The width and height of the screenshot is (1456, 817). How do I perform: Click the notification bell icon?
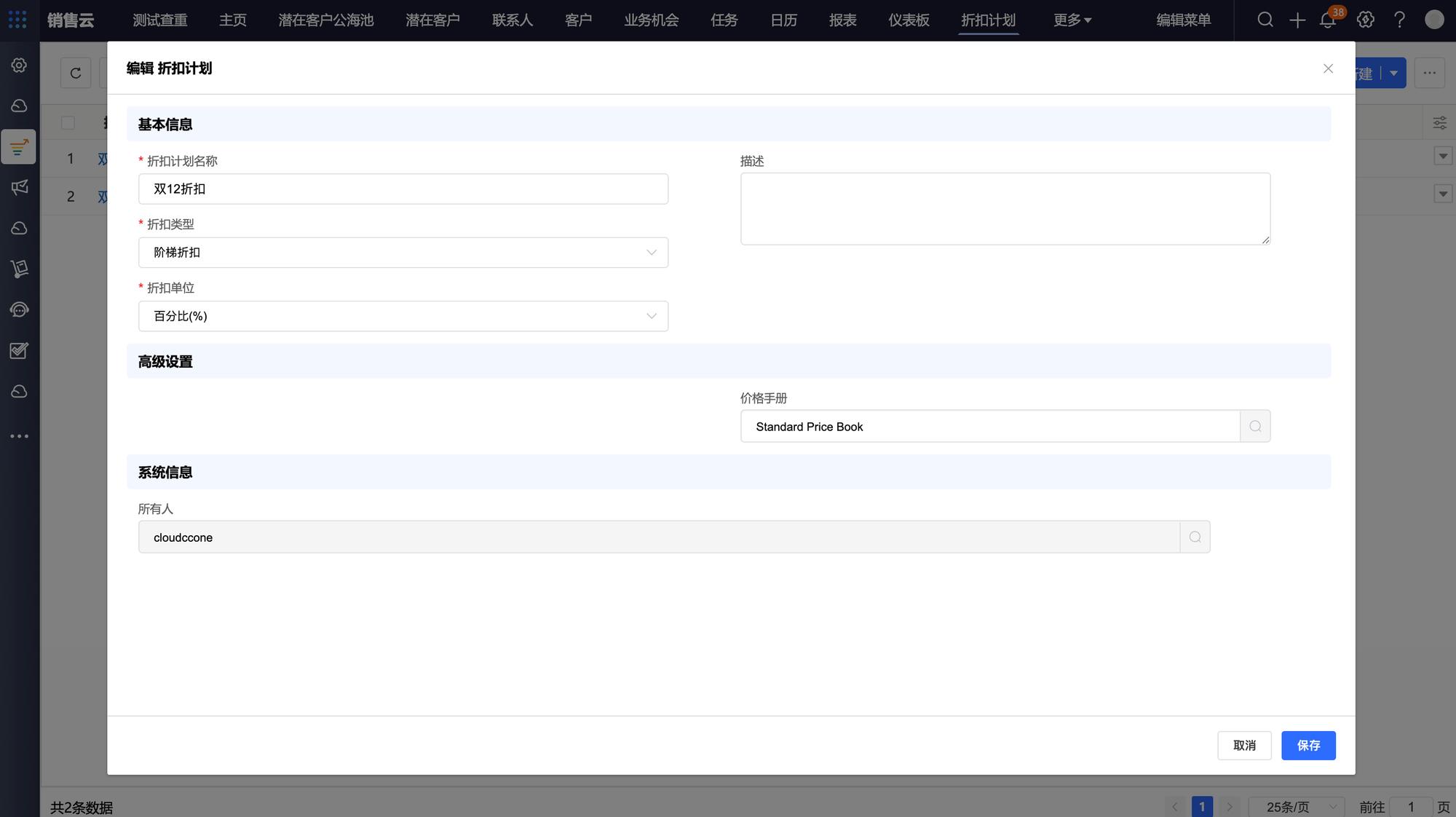click(1327, 20)
